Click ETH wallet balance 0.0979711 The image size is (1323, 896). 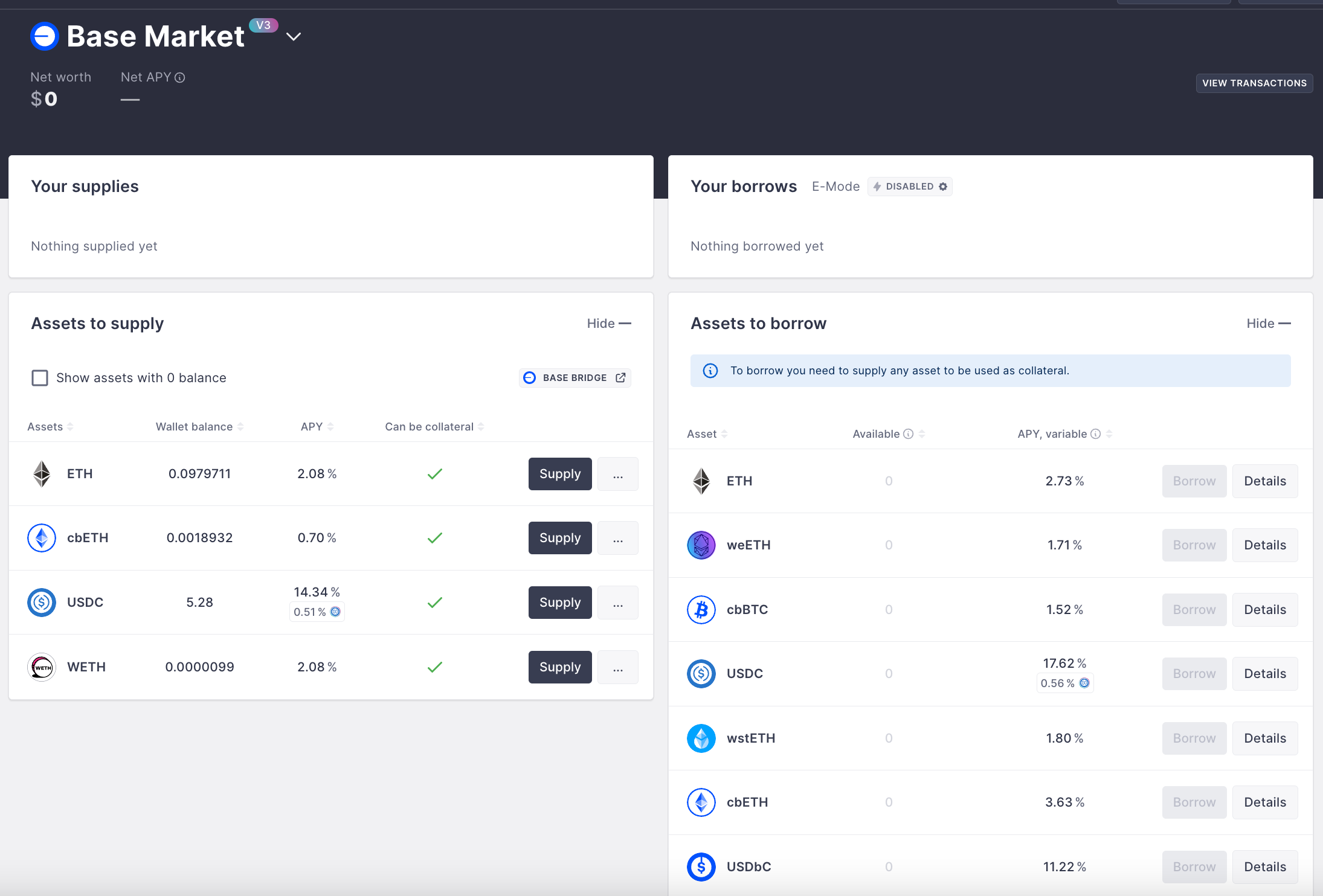click(199, 474)
